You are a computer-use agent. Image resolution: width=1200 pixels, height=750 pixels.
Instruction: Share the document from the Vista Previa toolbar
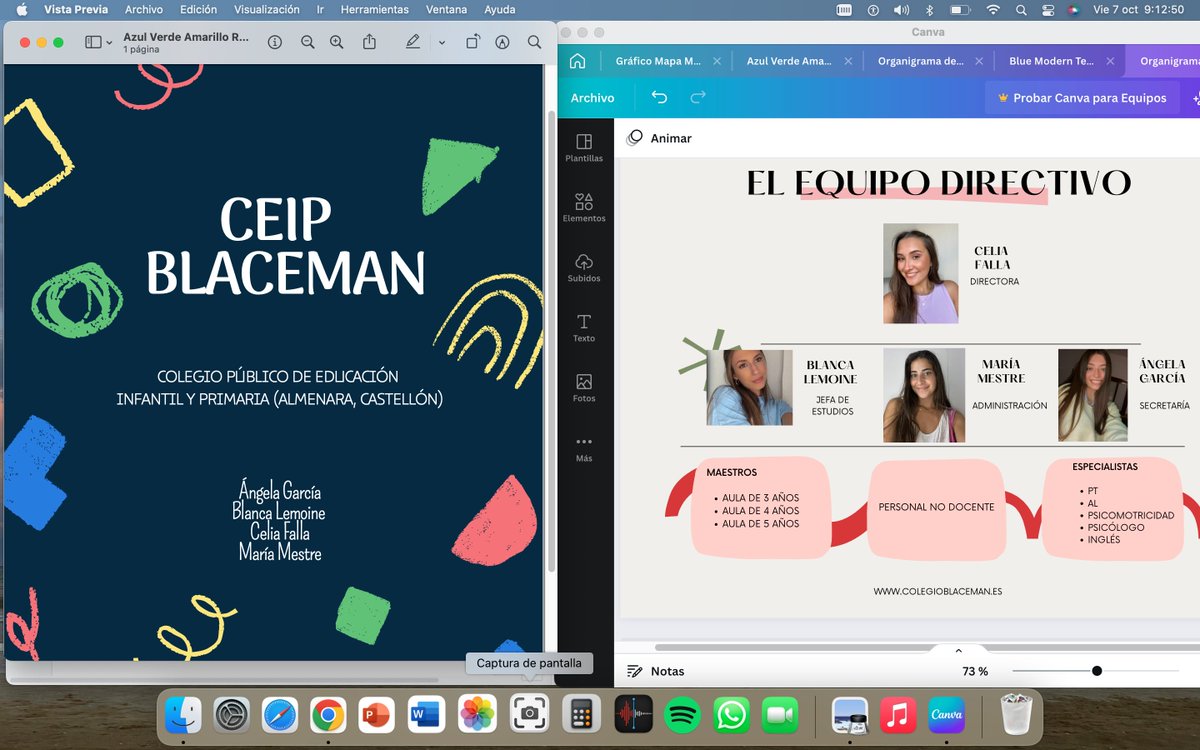point(370,42)
